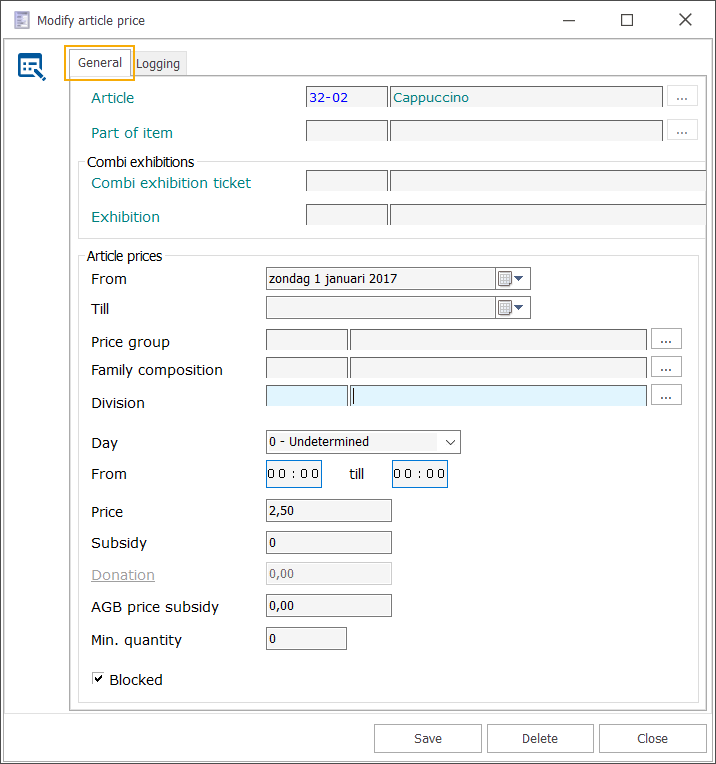This screenshot has height=764, width=716.
Task: Click the From time field 00:00
Action: [x=294, y=474]
